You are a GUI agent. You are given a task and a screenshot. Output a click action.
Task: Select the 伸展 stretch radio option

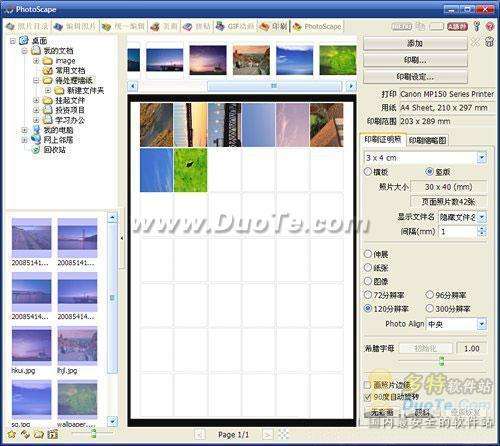pyautogui.click(x=368, y=254)
